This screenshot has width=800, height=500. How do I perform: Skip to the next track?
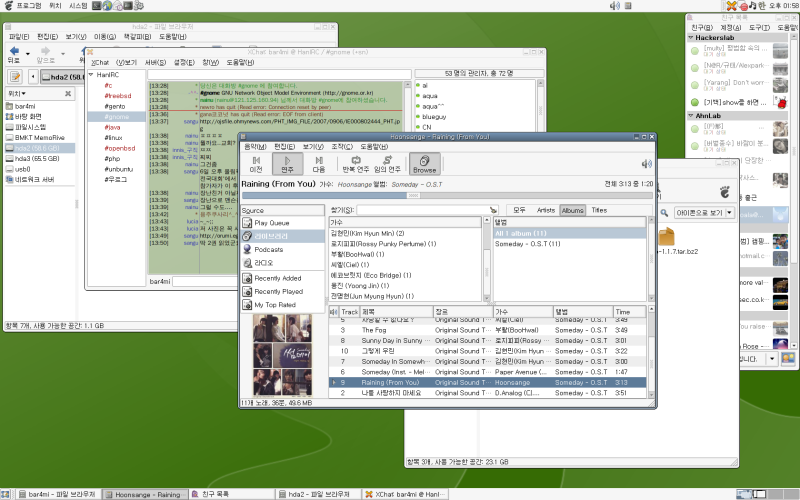[319, 163]
